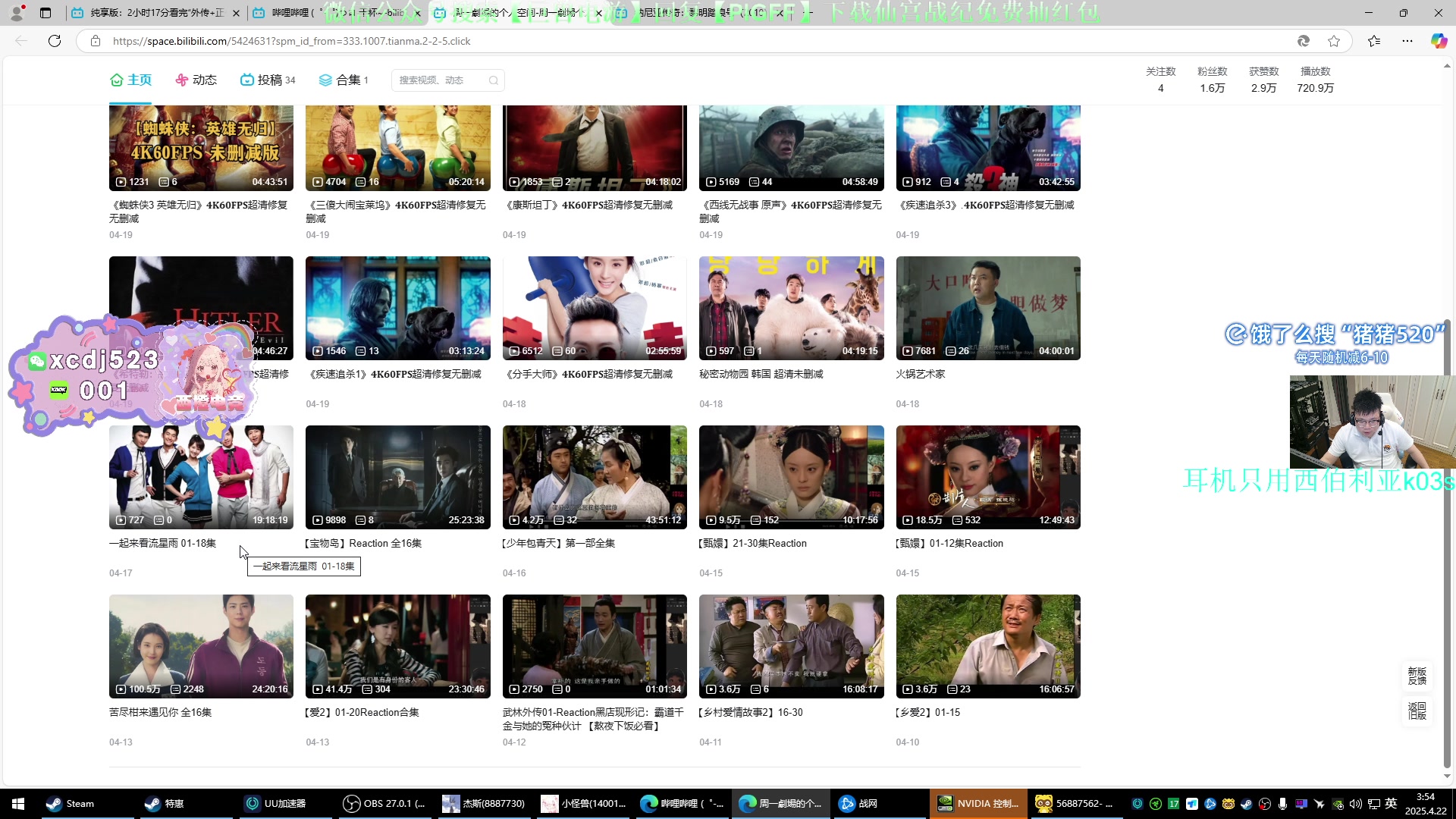Open 三傻大闹宝莱坞 video thumbnail

398,148
